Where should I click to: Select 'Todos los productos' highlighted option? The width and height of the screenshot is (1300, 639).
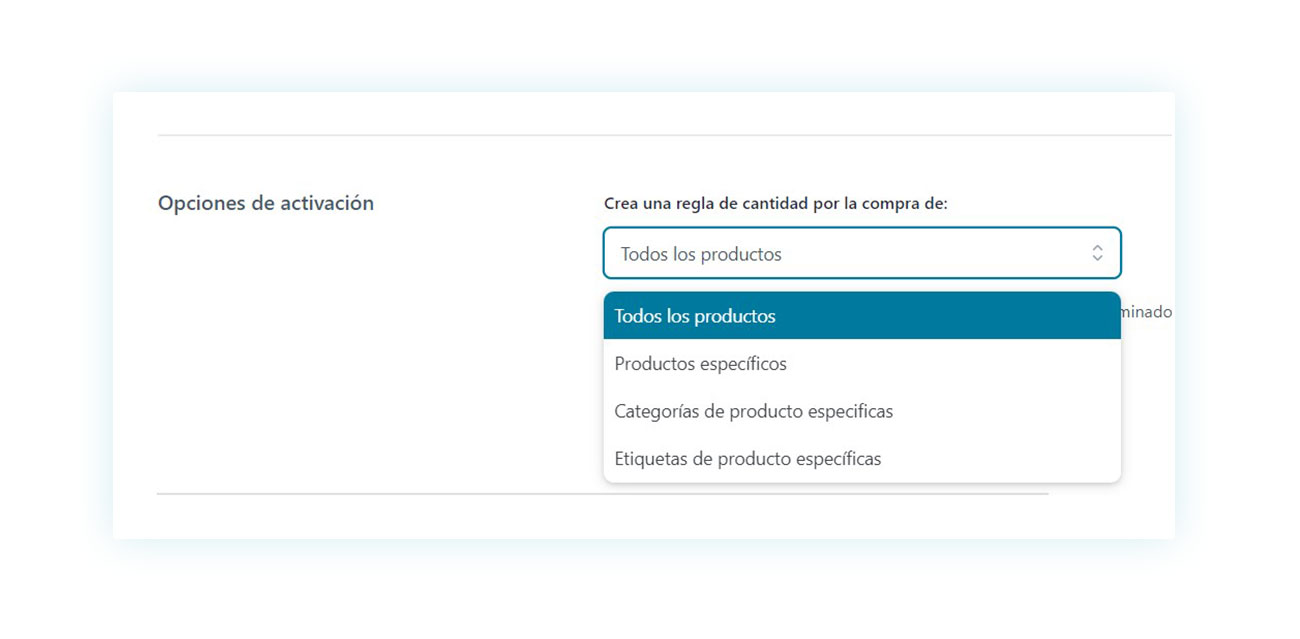click(x=862, y=316)
